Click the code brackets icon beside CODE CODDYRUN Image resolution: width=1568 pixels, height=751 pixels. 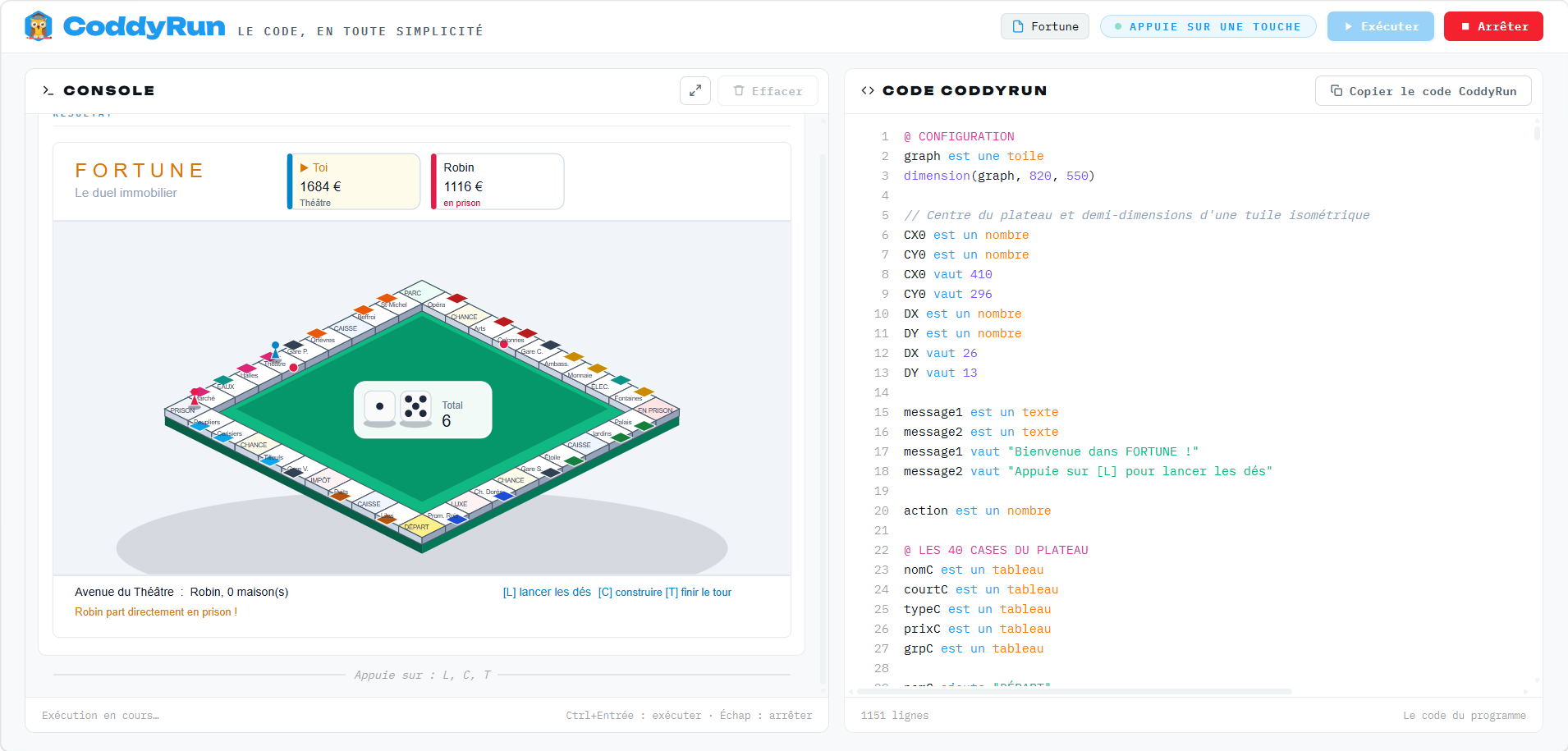(x=868, y=90)
